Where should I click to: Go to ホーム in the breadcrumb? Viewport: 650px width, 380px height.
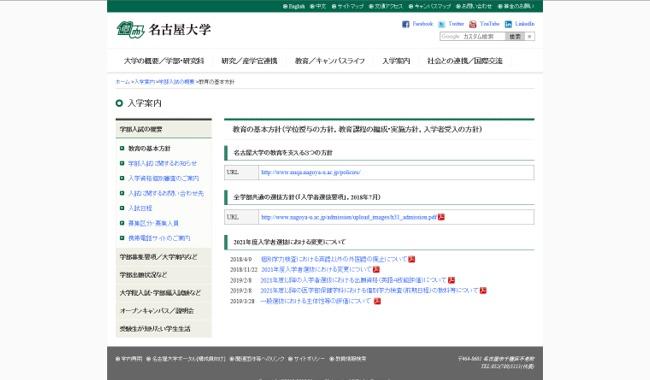click(x=123, y=82)
